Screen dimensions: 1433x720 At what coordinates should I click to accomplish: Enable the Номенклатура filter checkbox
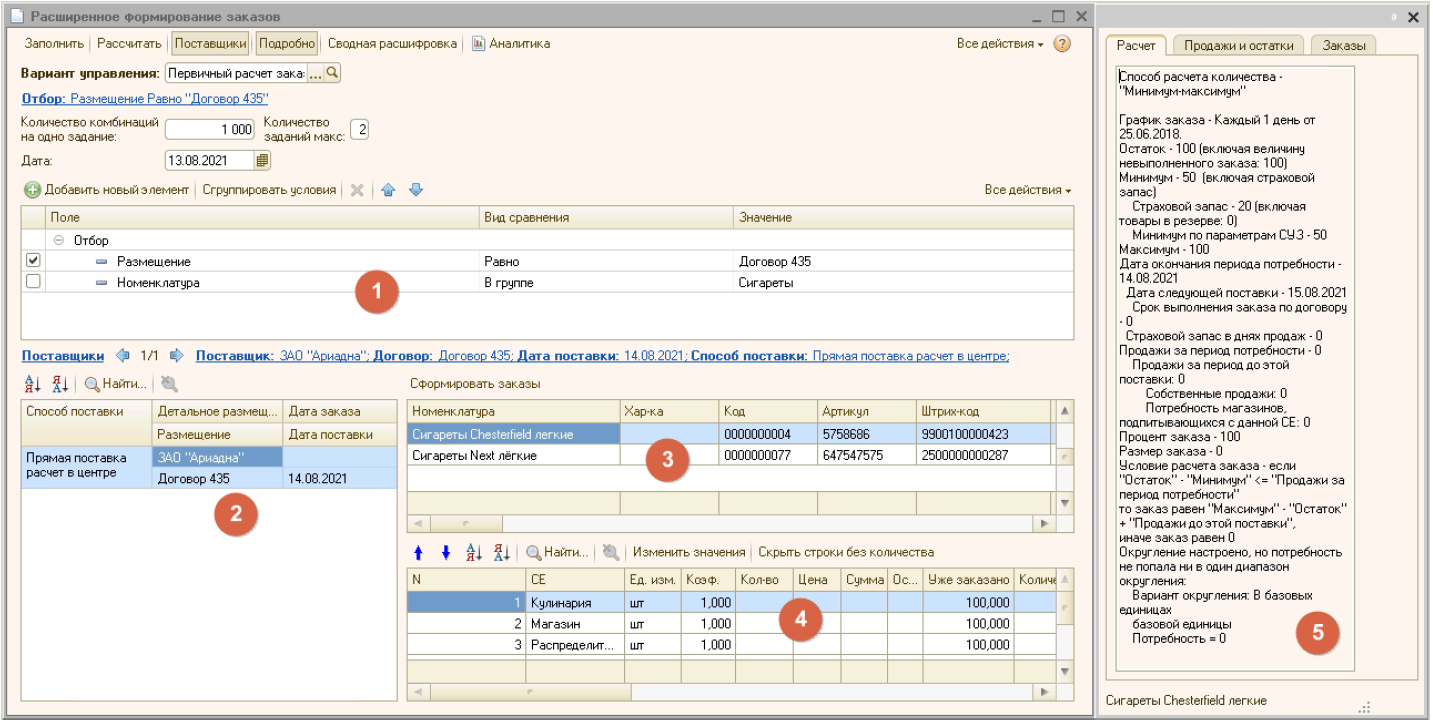pos(33,282)
